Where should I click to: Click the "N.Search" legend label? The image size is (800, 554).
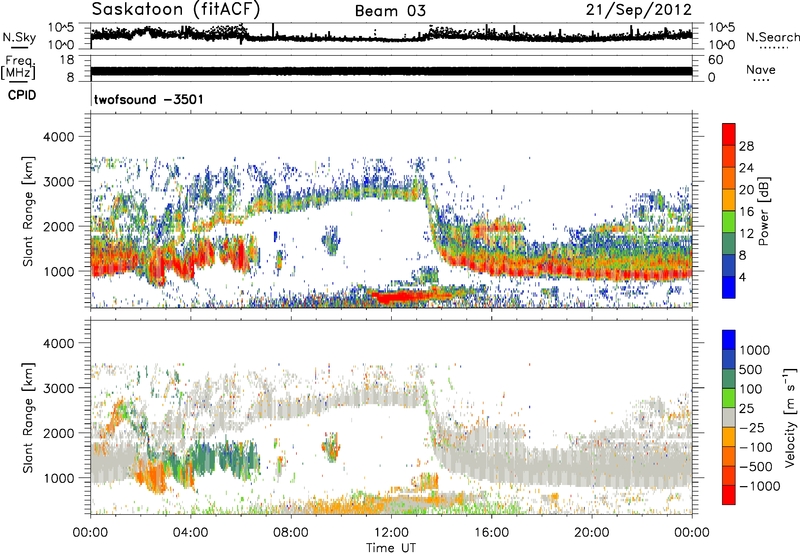[773, 37]
